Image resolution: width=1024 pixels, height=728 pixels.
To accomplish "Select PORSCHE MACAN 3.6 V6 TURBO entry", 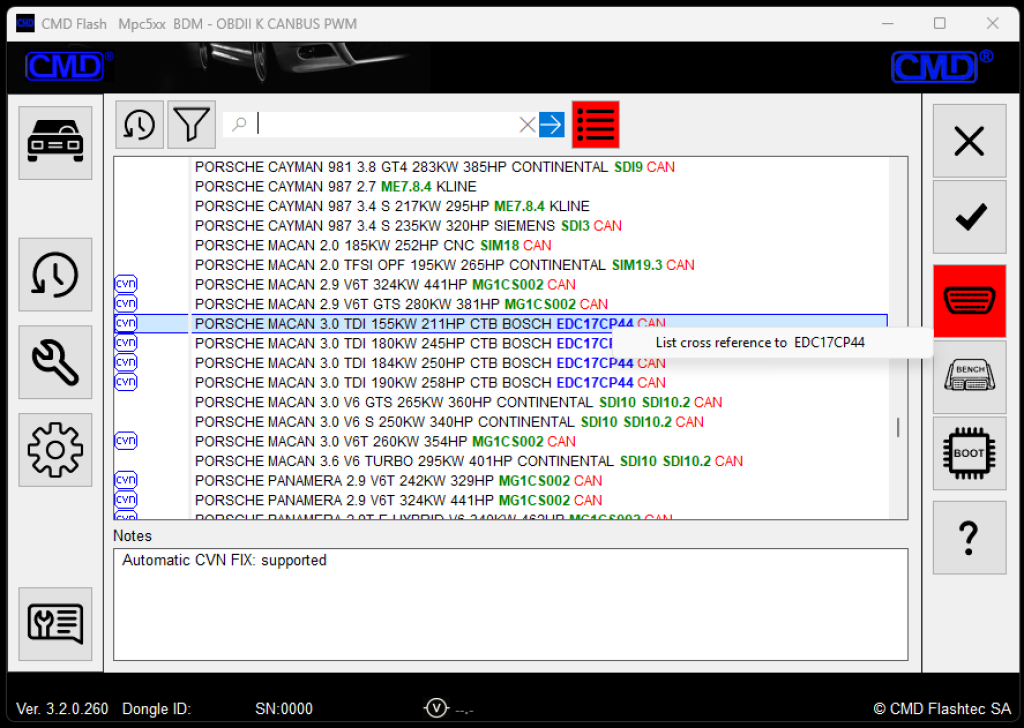I will pos(468,461).
